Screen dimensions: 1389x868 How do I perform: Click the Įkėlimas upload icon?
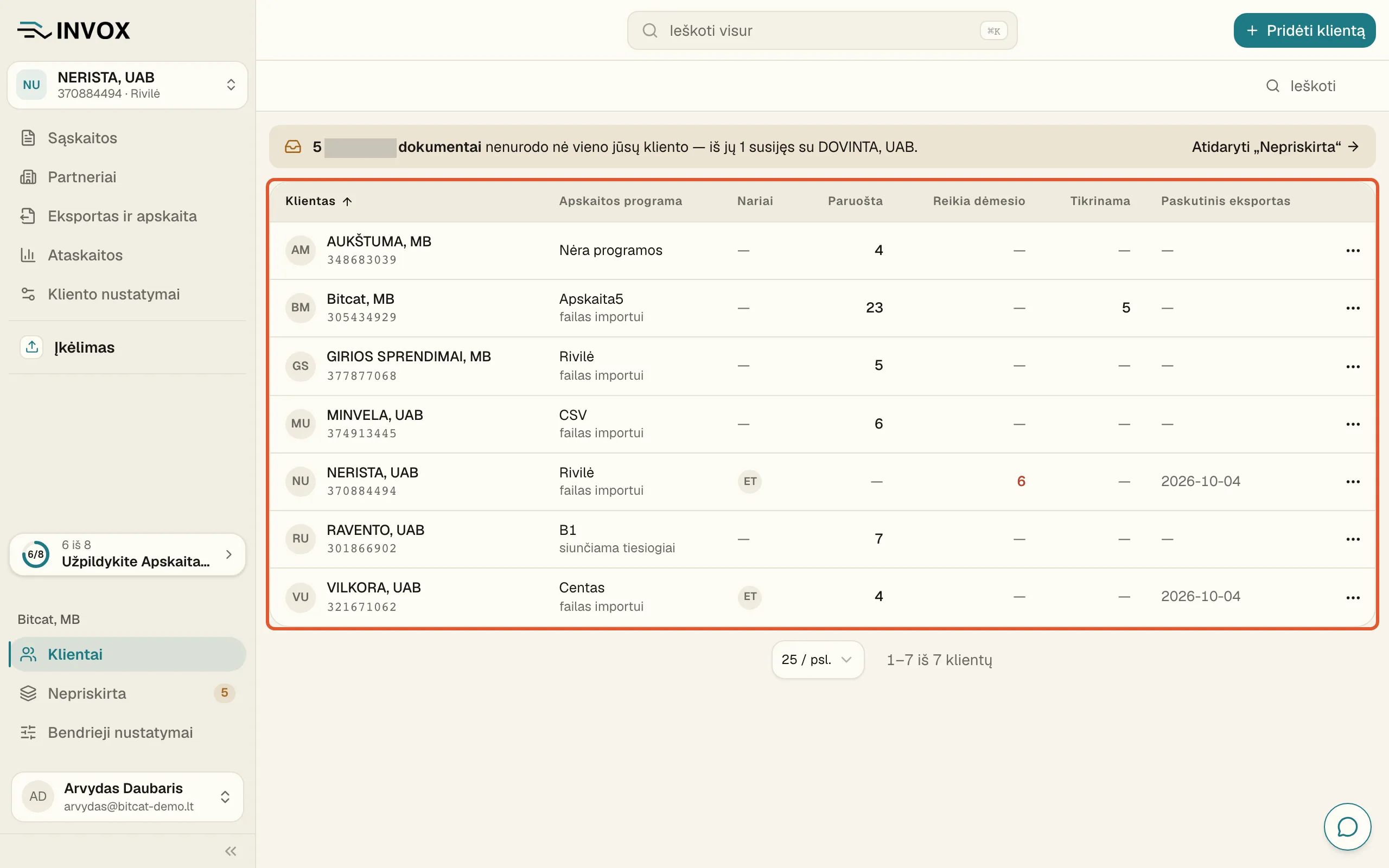point(32,347)
